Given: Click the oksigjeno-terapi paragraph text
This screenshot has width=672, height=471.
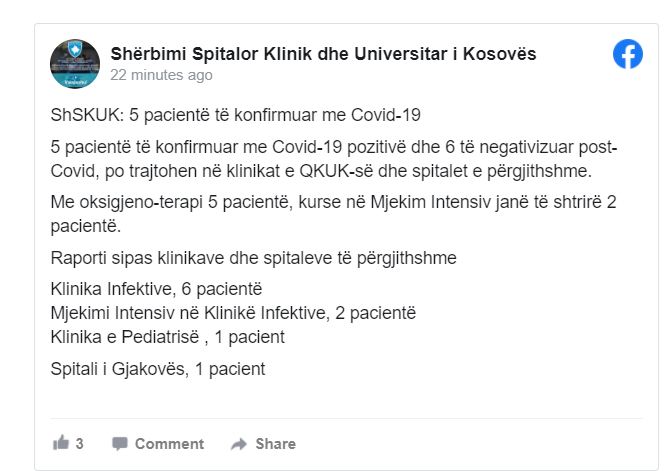Looking at the screenshot, I should (x=333, y=214).
